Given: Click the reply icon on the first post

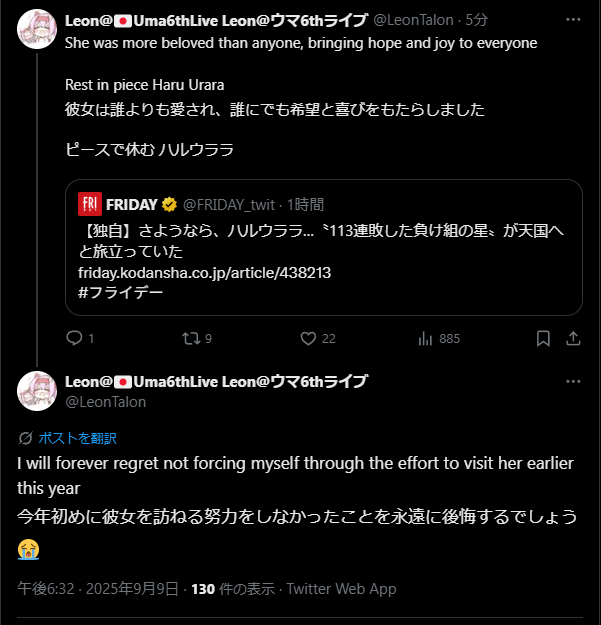Looking at the screenshot, I should 73,338.
